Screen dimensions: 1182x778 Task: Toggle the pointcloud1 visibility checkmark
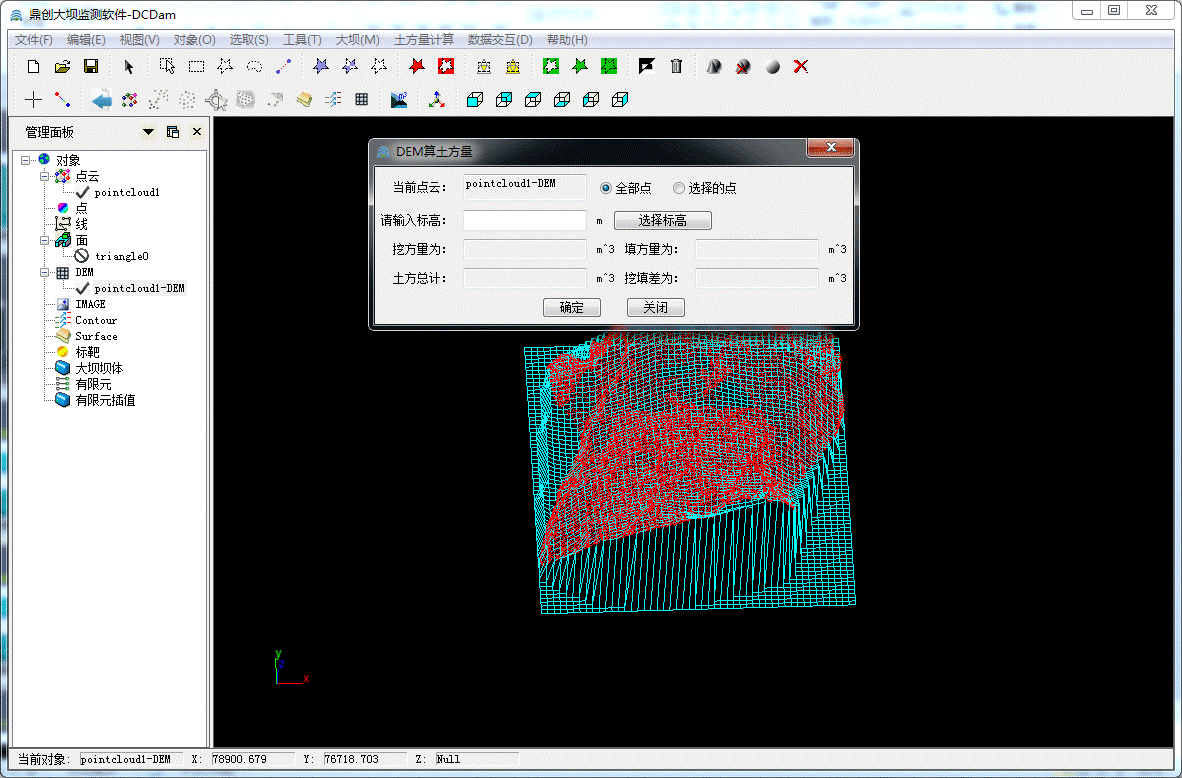coord(82,192)
